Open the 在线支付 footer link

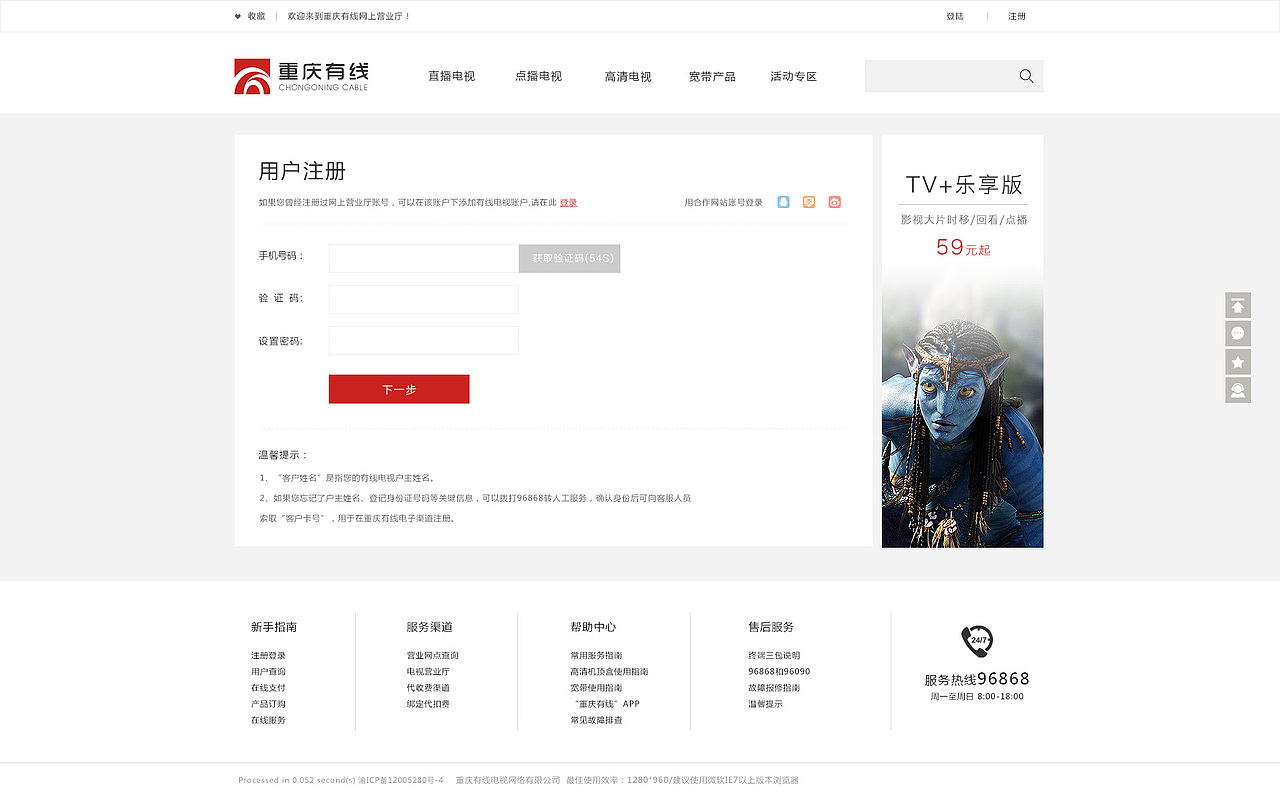[x=268, y=688]
